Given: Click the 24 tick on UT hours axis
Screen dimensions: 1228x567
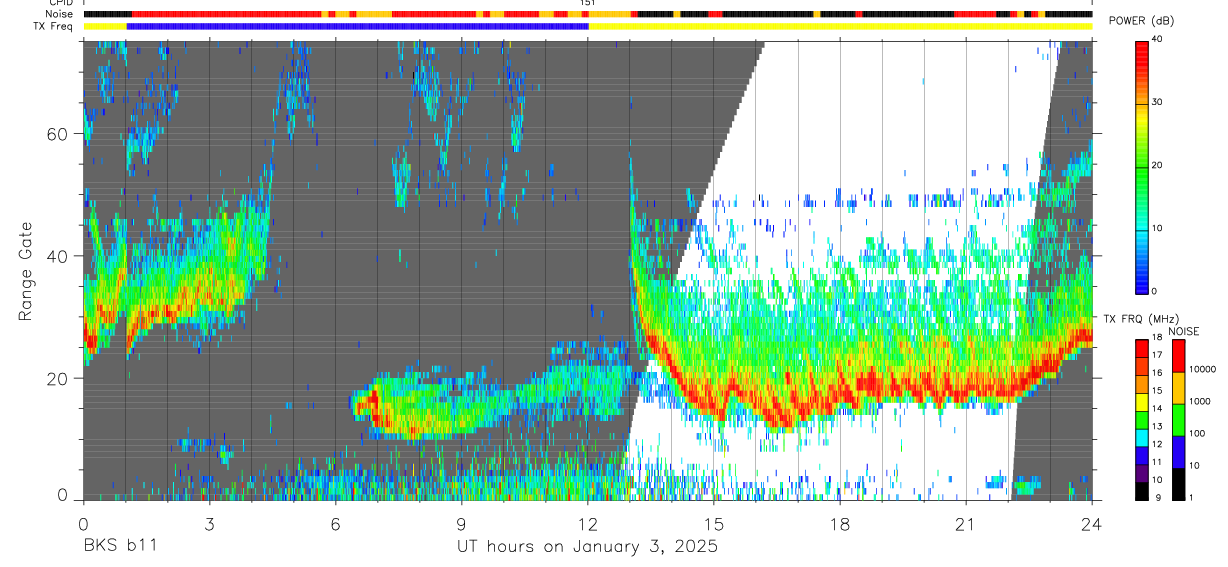Looking at the screenshot, I should tap(1092, 524).
